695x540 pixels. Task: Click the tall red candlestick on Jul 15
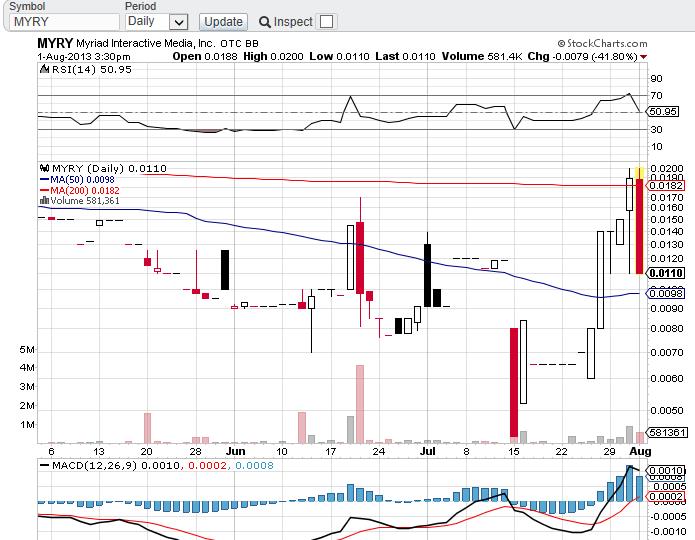(514, 382)
